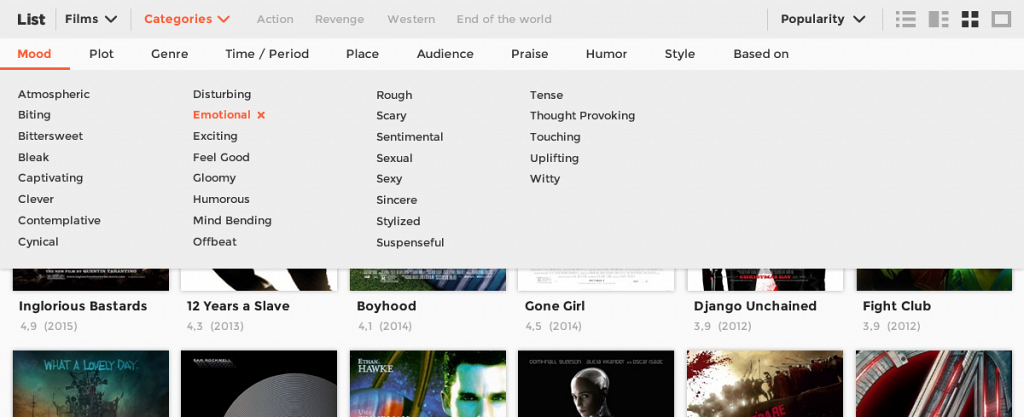This screenshot has height=417, width=1024.
Task: Open the Gone Girl film title
Action: [555, 306]
